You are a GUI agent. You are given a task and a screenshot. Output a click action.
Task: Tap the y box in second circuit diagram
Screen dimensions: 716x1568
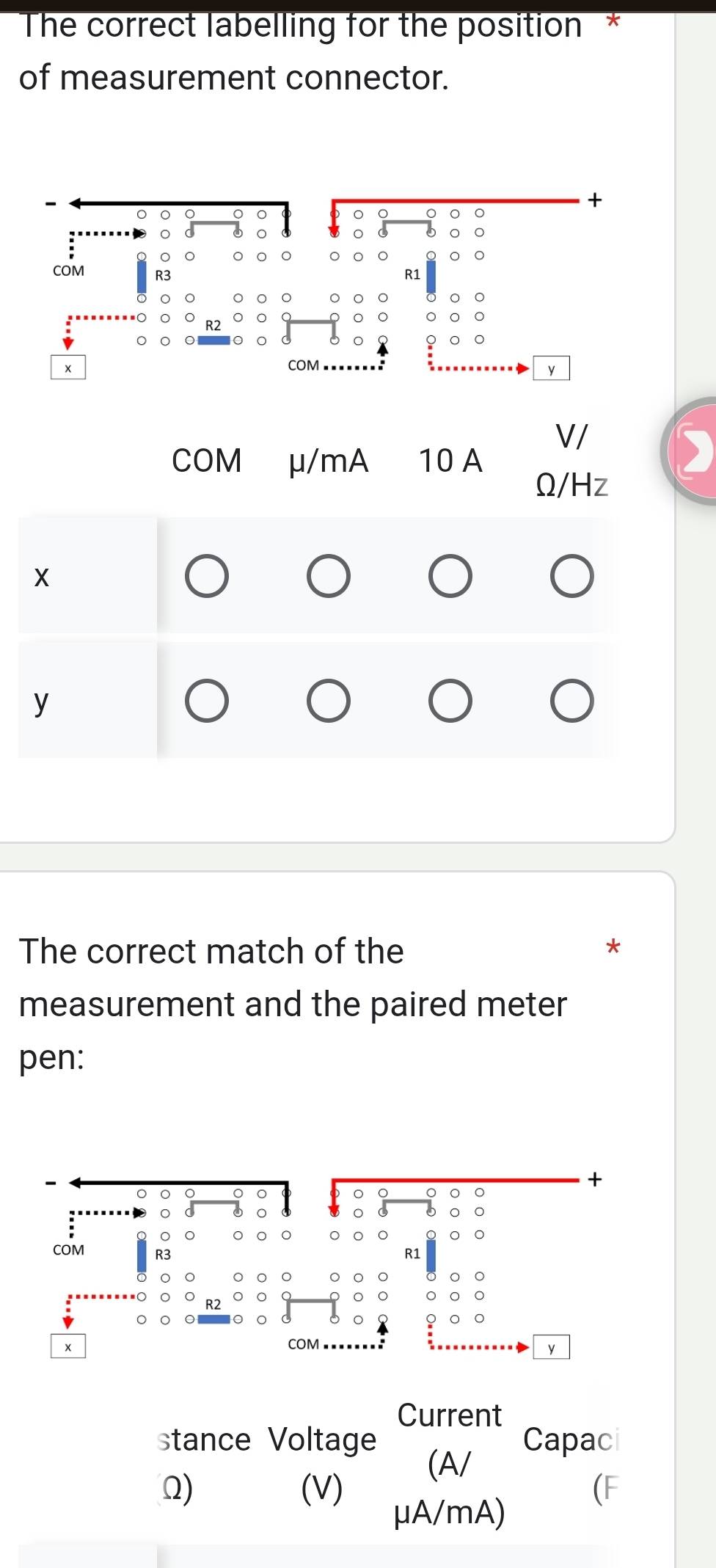[x=552, y=1347]
